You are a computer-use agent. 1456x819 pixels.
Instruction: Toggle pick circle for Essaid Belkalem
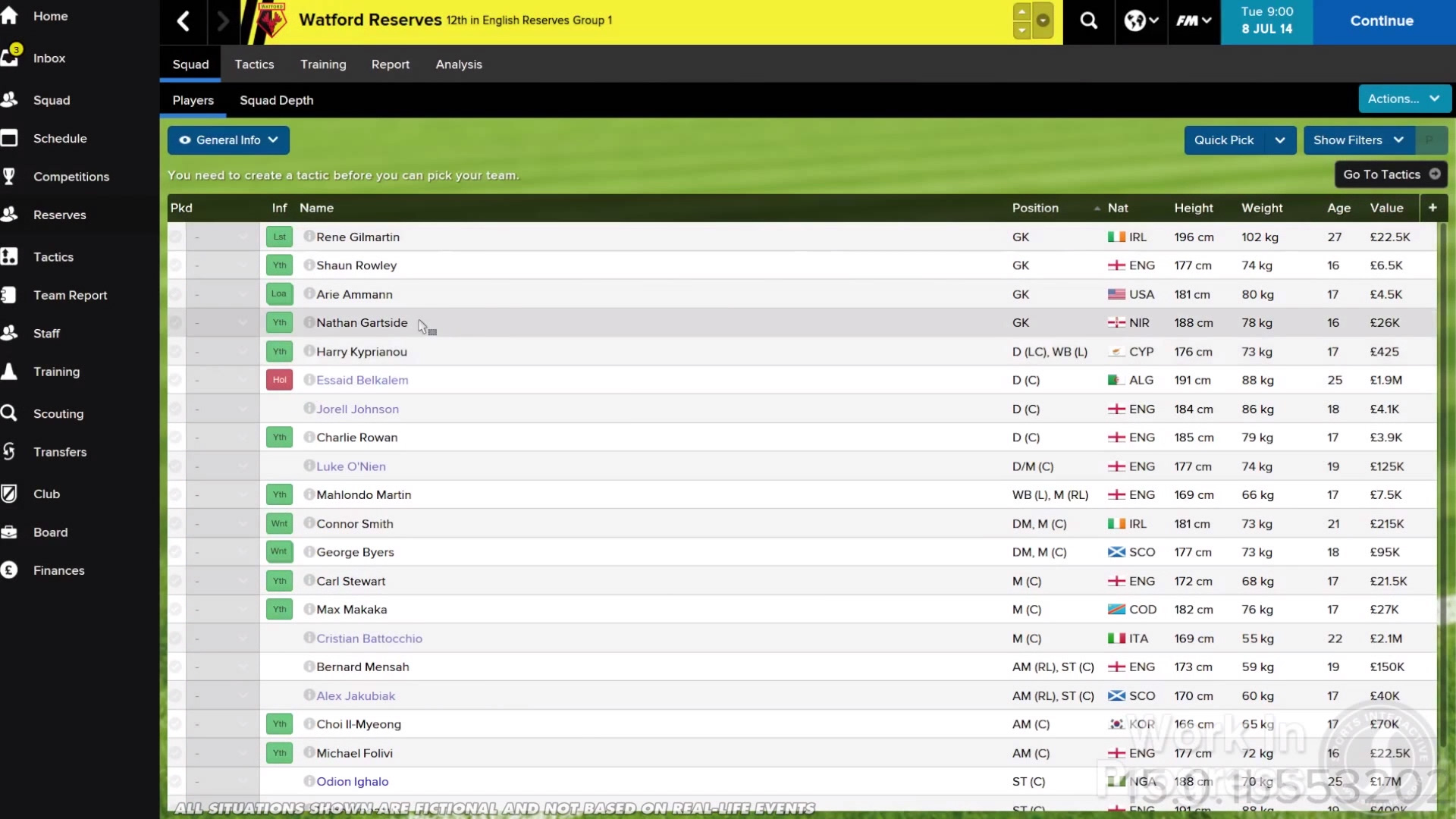(x=175, y=381)
